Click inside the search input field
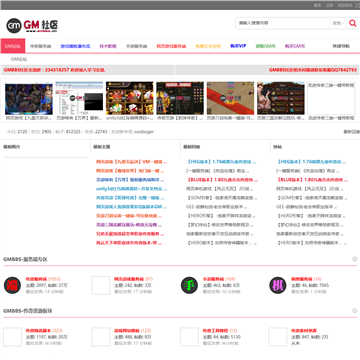 pyautogui.click(x=283, y=23)
